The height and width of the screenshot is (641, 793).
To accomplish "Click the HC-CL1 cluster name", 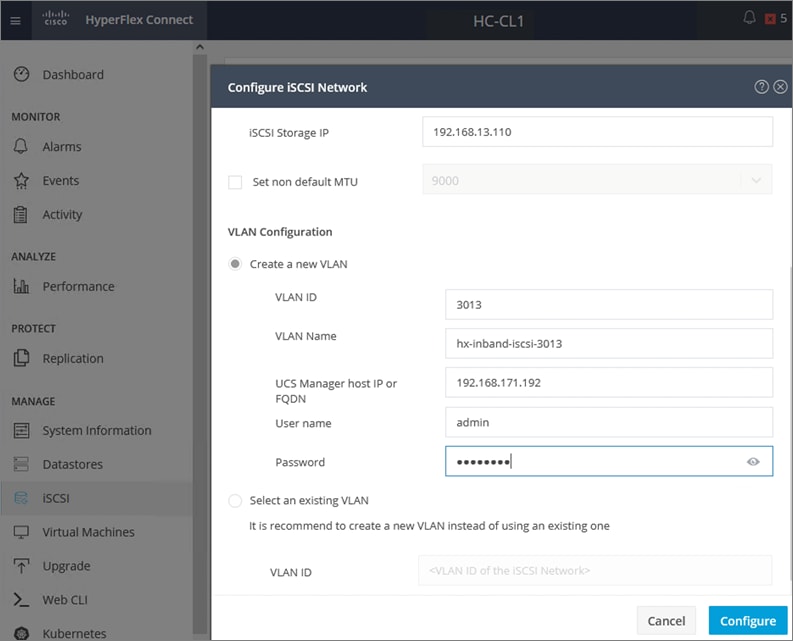I will (498, 21).
